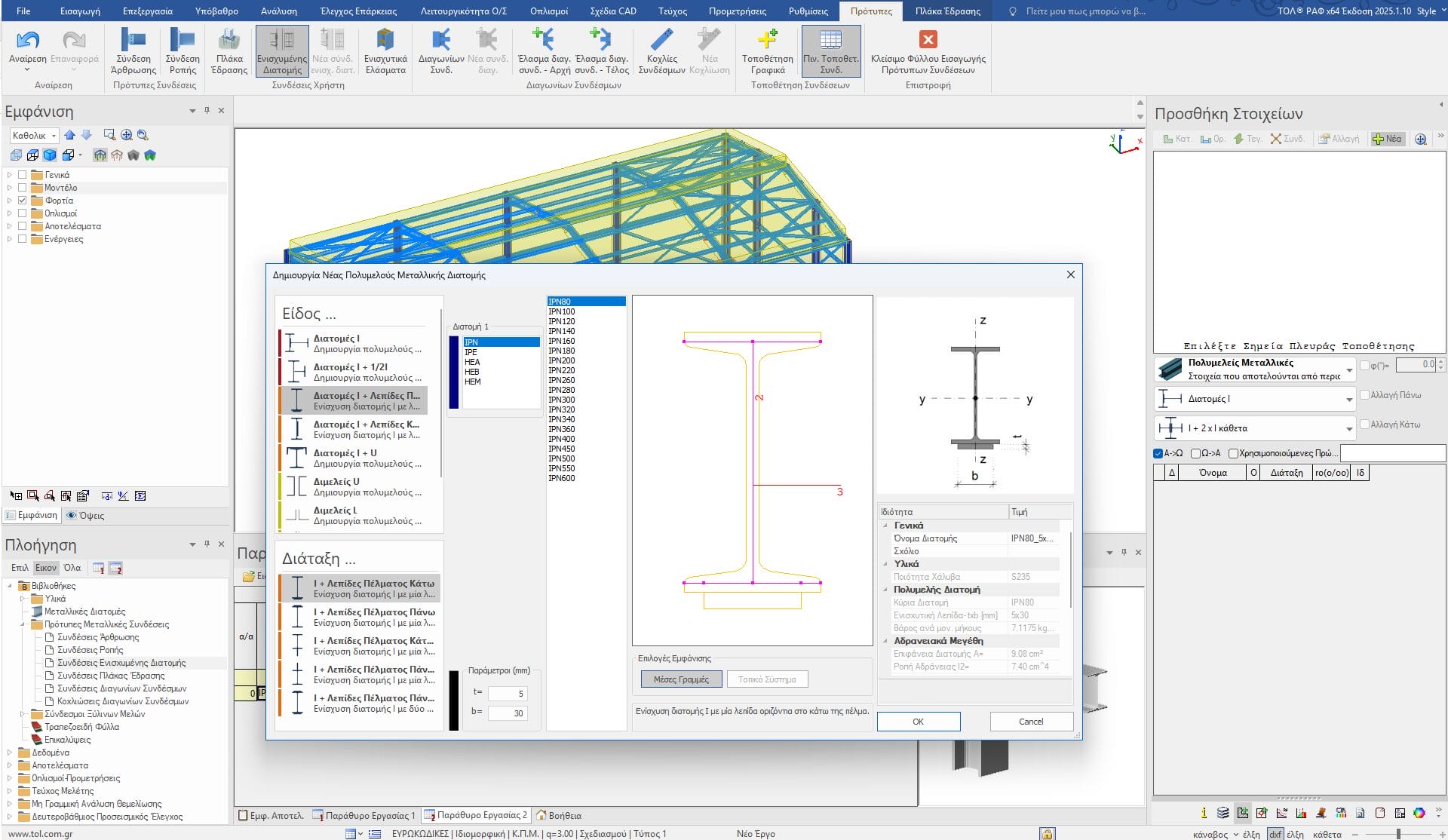Click the dark blue color swatch beside section list
The height and width of the screenshot is (840, 1448).
pyautogui.click(x=454, y=372)
